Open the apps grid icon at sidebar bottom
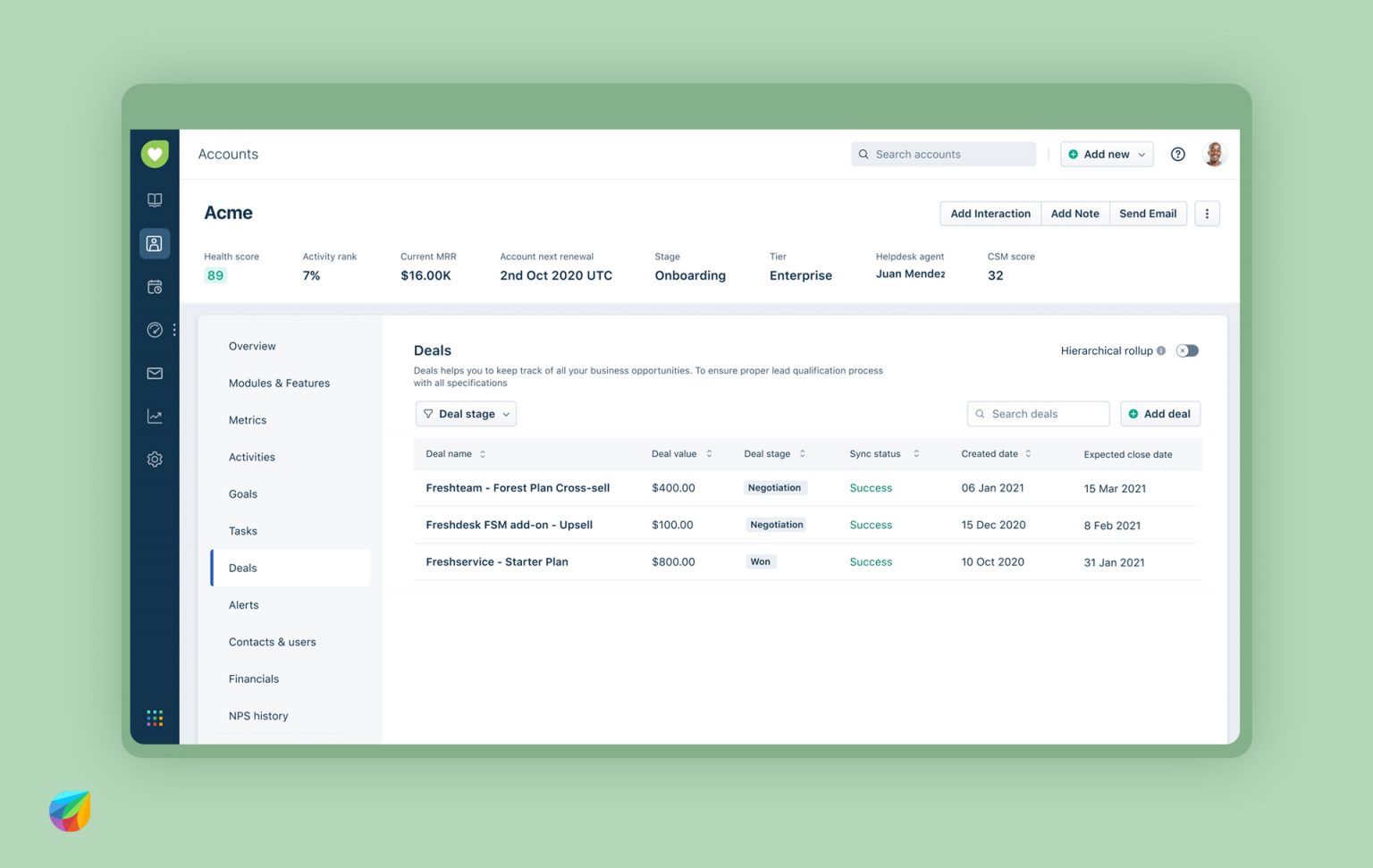This screenshot has height=868, width=1373. (154, 717)
